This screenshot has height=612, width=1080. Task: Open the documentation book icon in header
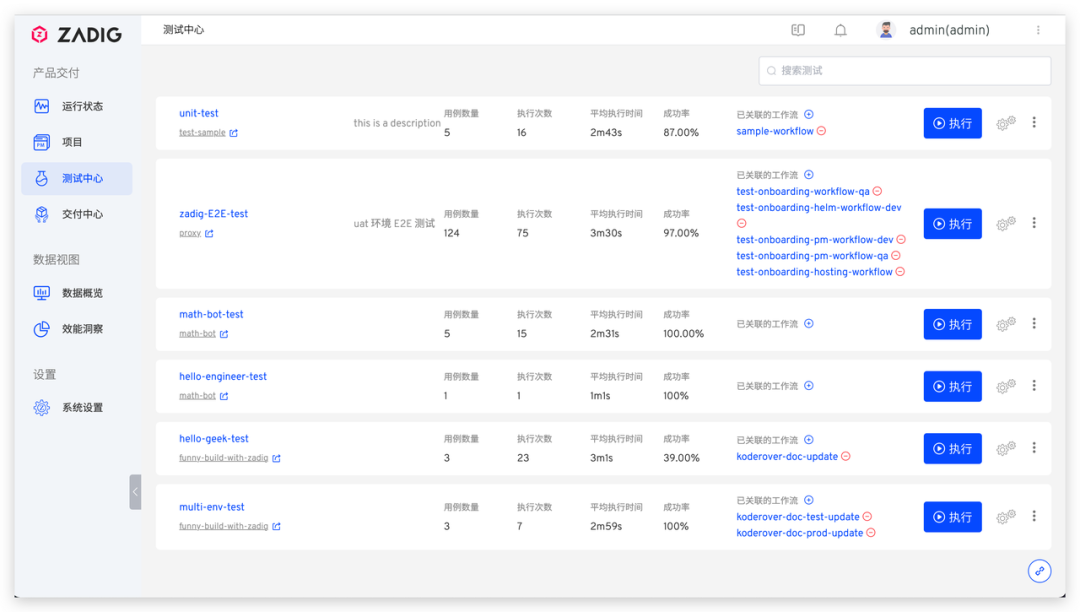[x=798, y=30]
